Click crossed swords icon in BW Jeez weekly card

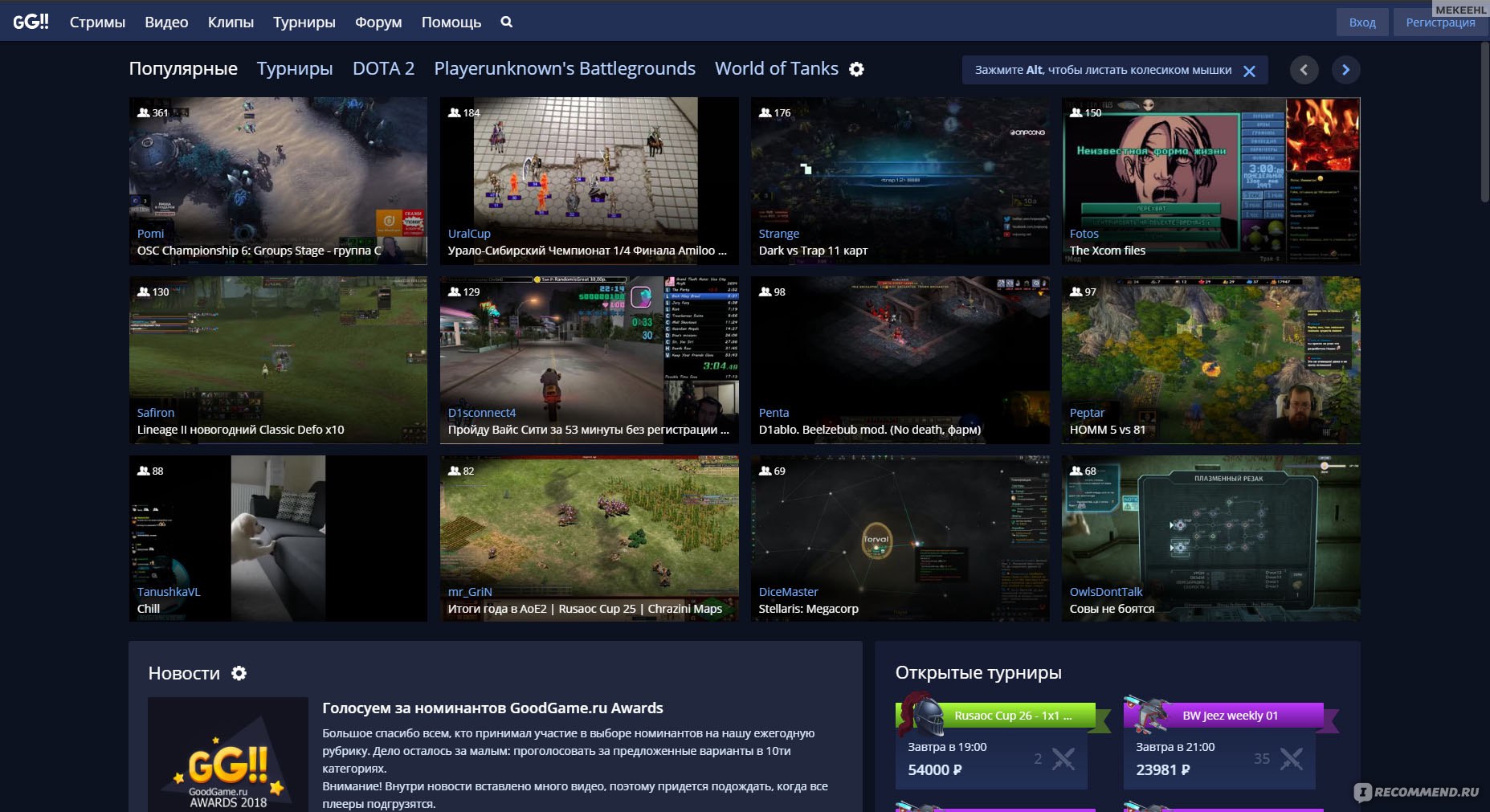[1292, 758]
